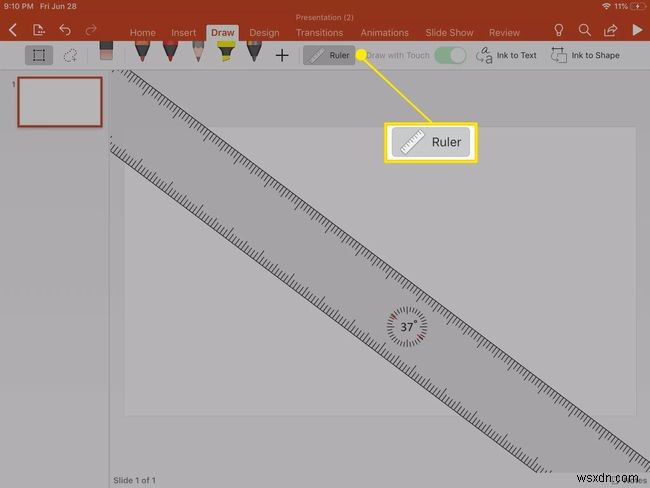Click Ink to Text
This screenshot has width=650, height=488.
tap(506, 55)
